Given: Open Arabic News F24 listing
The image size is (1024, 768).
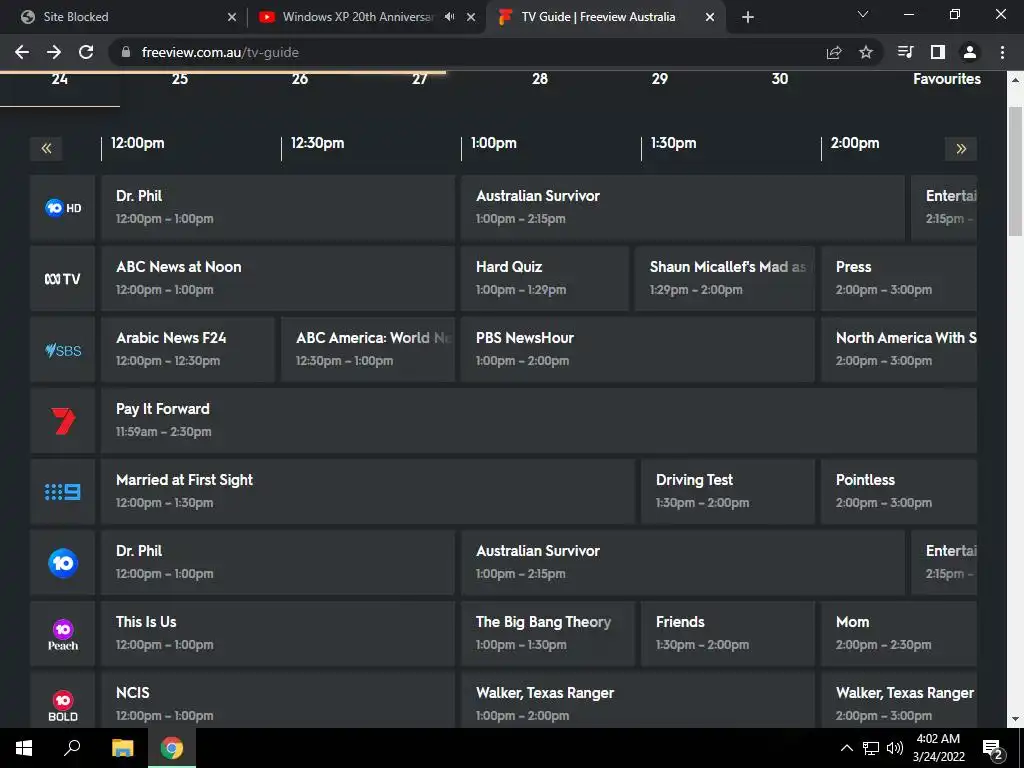Looking at the screenshot, I should (188, 350).
